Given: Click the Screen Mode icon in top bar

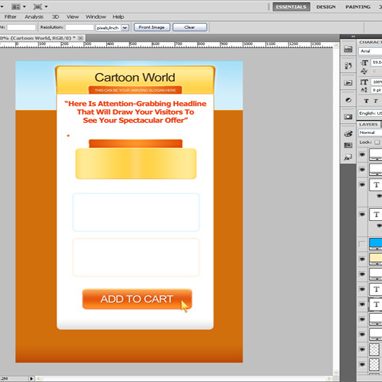Looking at the screenshot, I should 38,6.
